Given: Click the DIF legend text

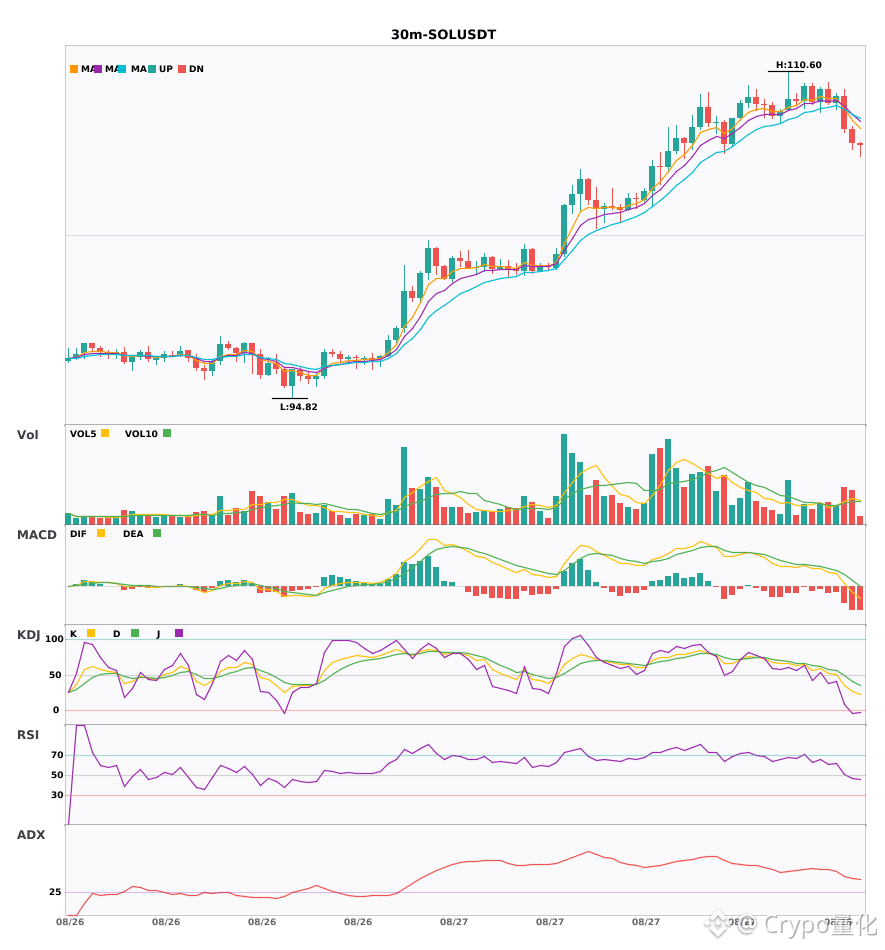Looking at the screenshot, I should [78, 534].
